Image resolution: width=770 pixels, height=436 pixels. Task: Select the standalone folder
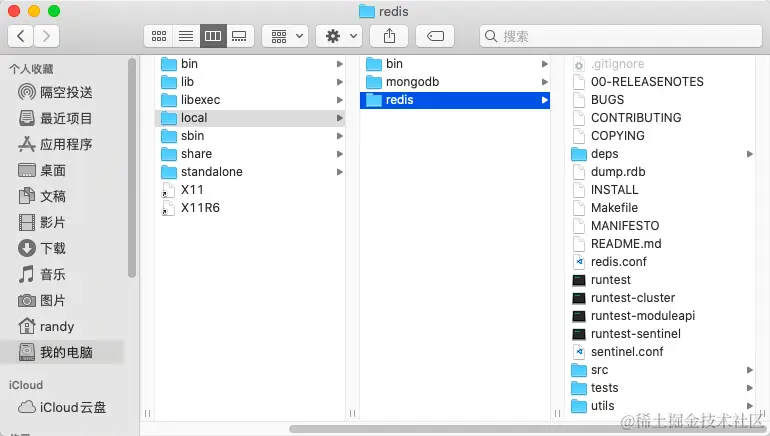[249, 172]
